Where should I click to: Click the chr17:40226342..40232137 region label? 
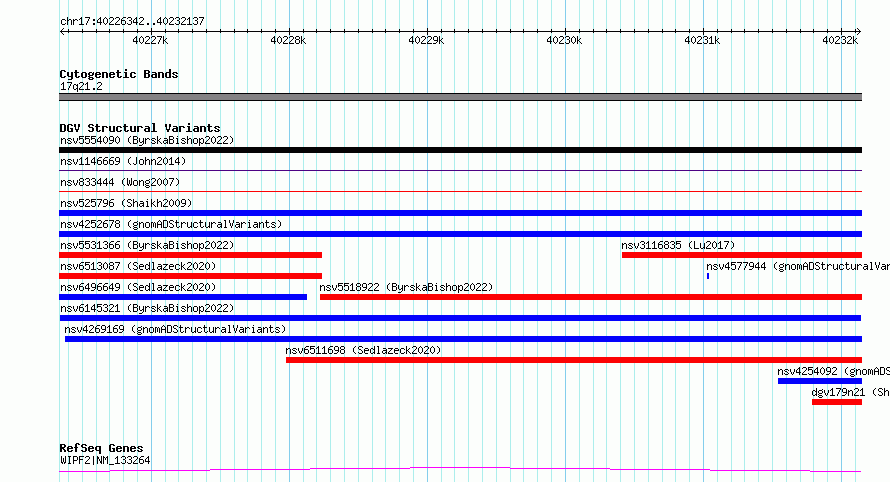pyautogui.click(x=132, y=22)
